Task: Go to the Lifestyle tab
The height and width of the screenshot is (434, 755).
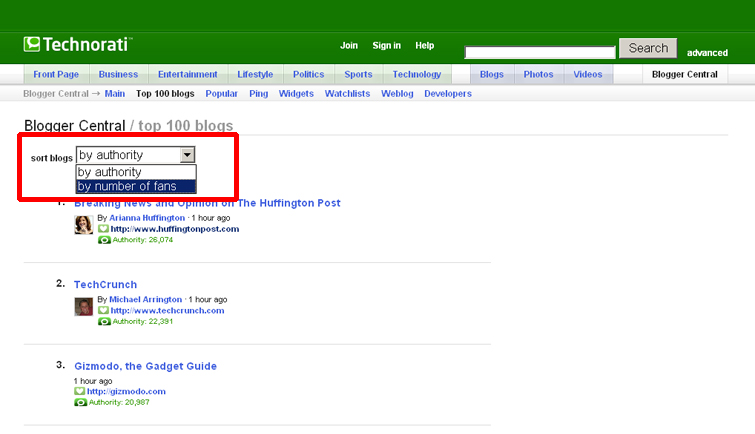Action: coord(255,74)
